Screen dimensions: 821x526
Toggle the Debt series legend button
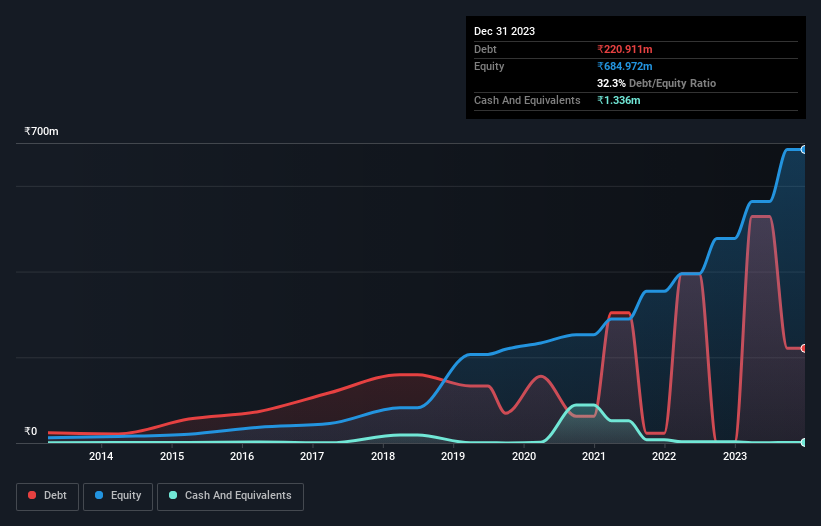pos(47,496)
